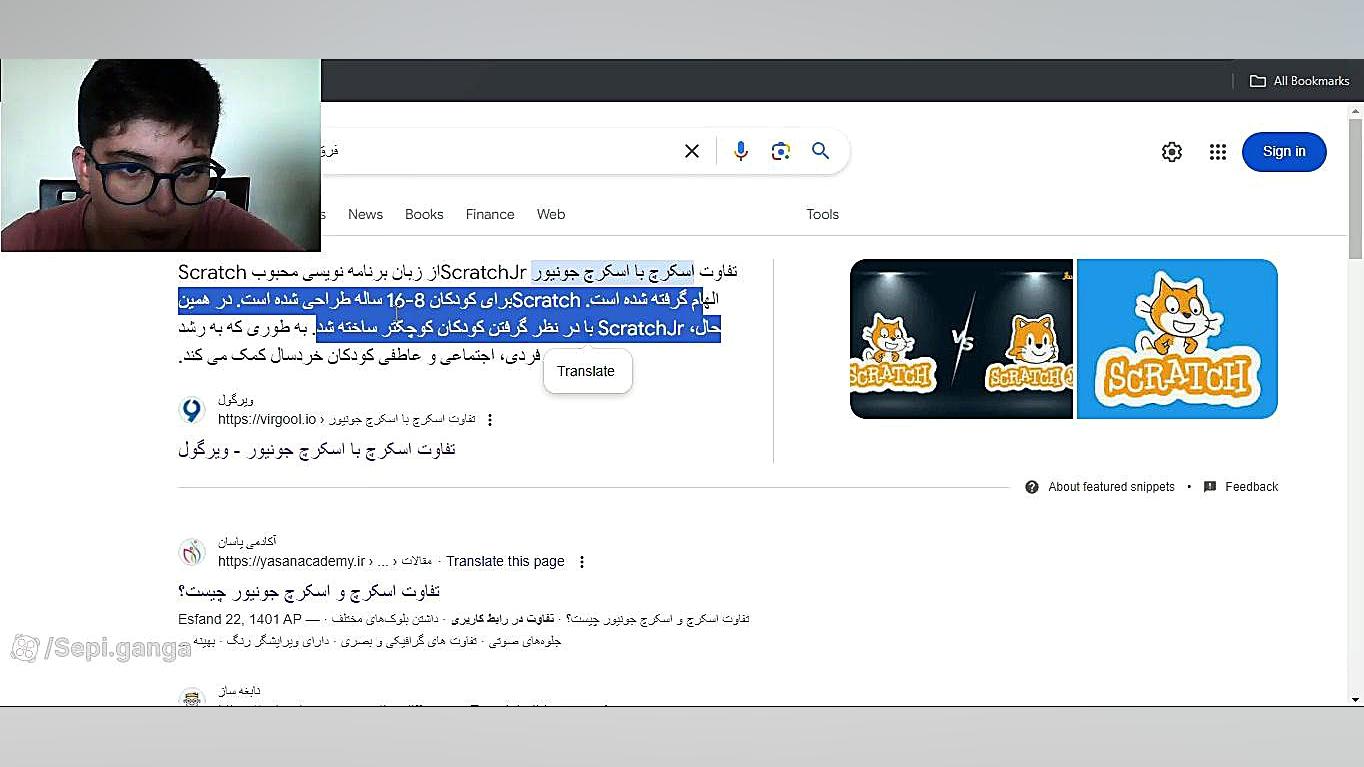Open the blue Scratch cat logo thumbnail
This screenshot has height=767, width=1364.
pyautogui.click(x=1177, y=339)
